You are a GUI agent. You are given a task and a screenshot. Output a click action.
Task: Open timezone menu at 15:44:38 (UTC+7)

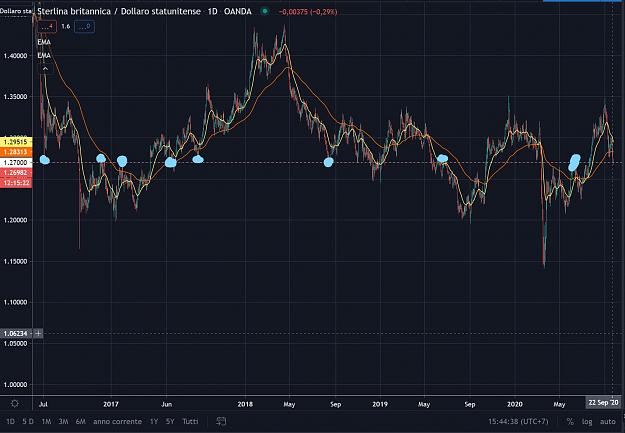pyautogui.click(x=518, y=421)
